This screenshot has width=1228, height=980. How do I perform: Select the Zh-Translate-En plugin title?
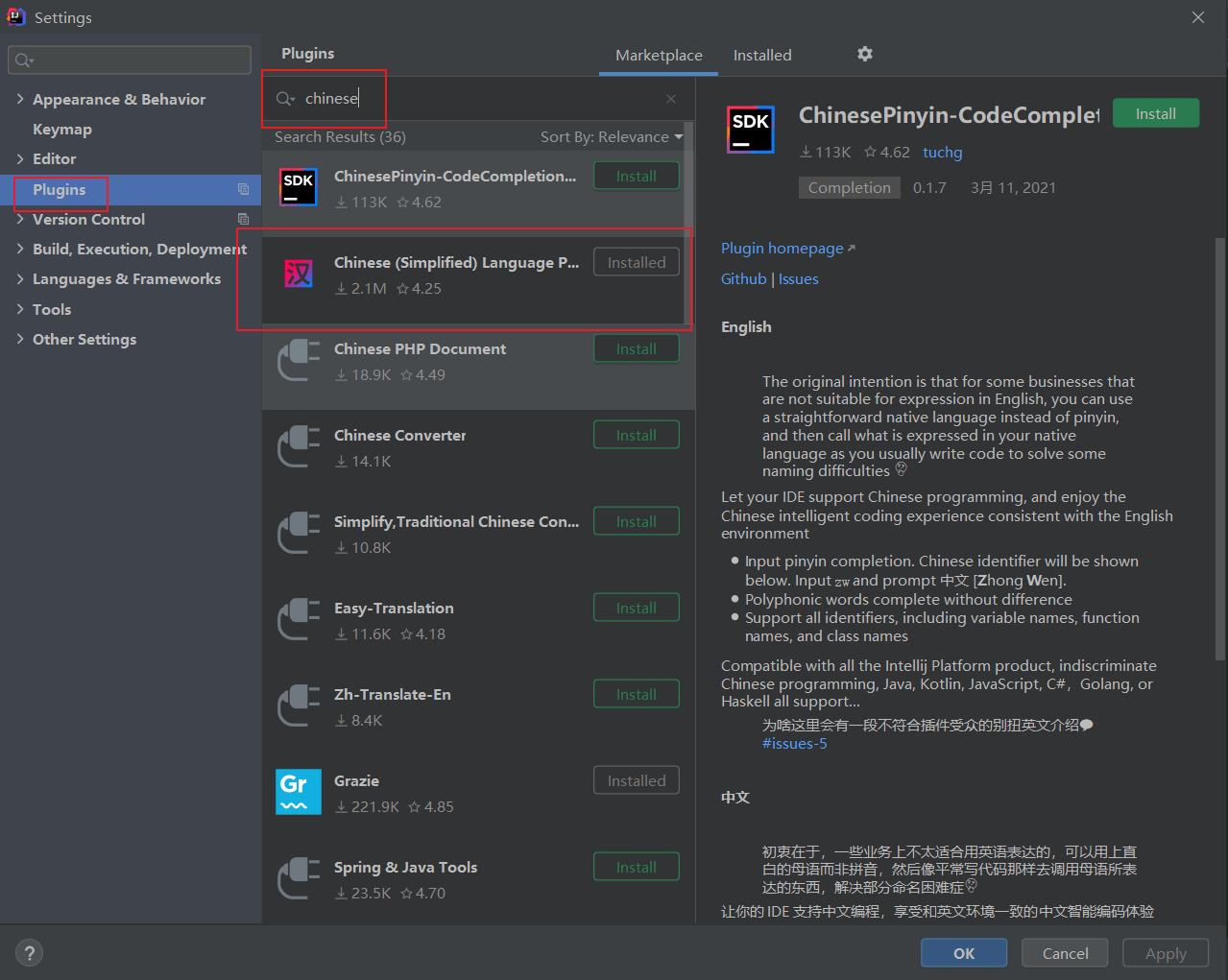pyautogui.click(x=392, y=694)
